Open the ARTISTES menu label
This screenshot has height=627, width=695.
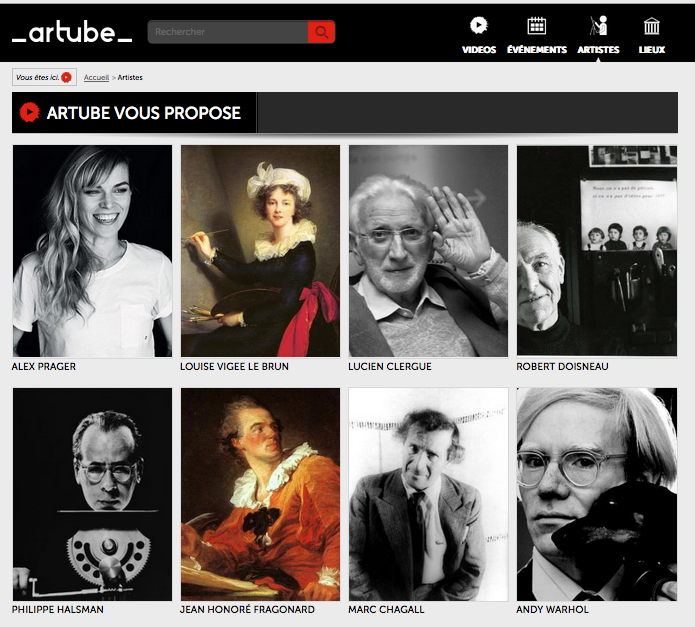pyautogui.click(x=598, y=50)
